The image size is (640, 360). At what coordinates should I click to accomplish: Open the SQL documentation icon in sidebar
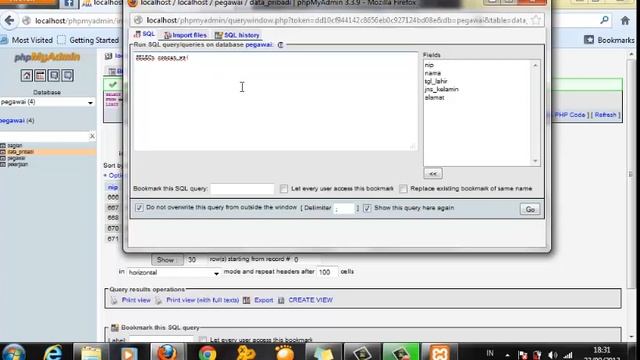[x=68, y=76]
